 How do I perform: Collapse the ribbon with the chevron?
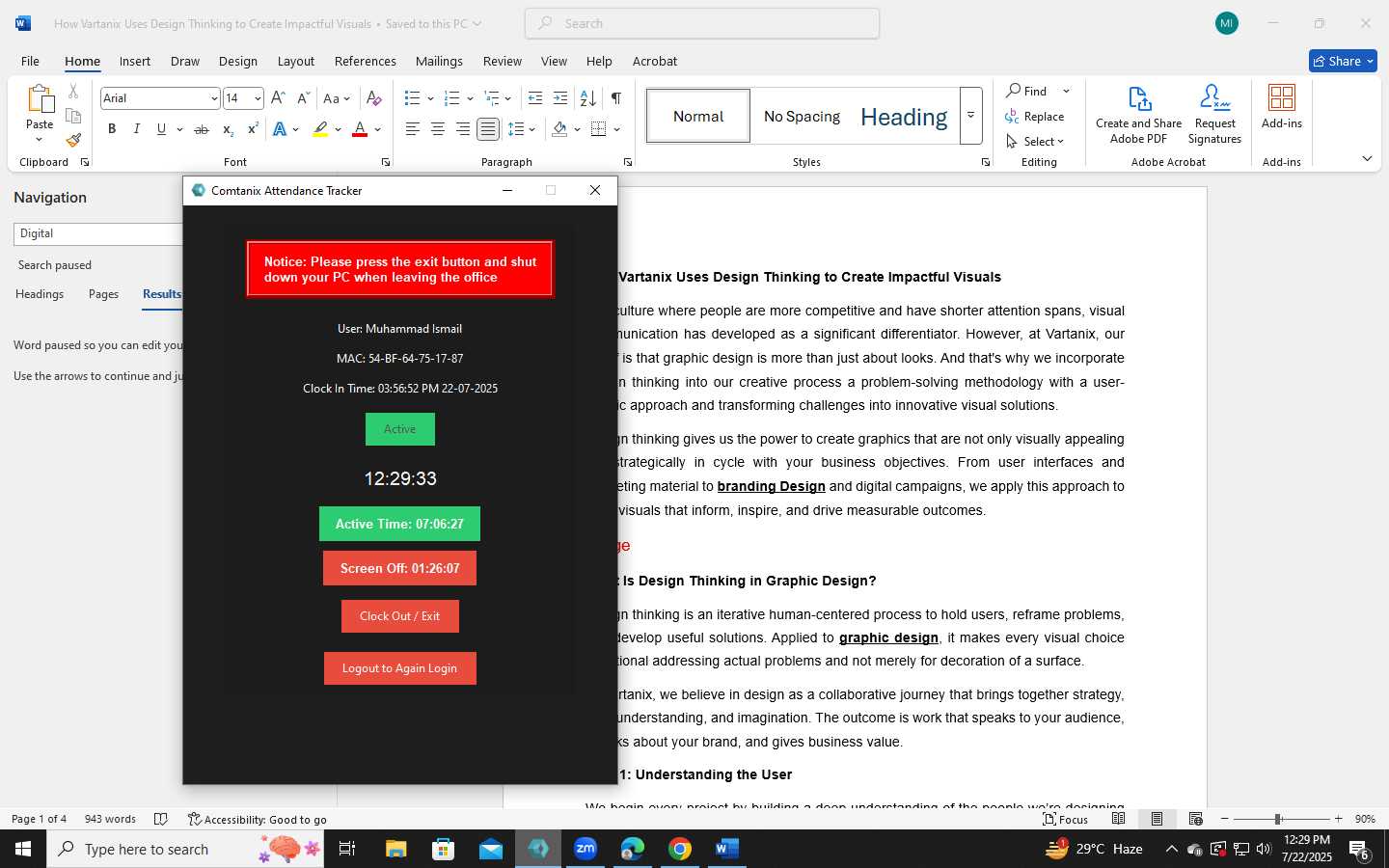coord(1367,159)
